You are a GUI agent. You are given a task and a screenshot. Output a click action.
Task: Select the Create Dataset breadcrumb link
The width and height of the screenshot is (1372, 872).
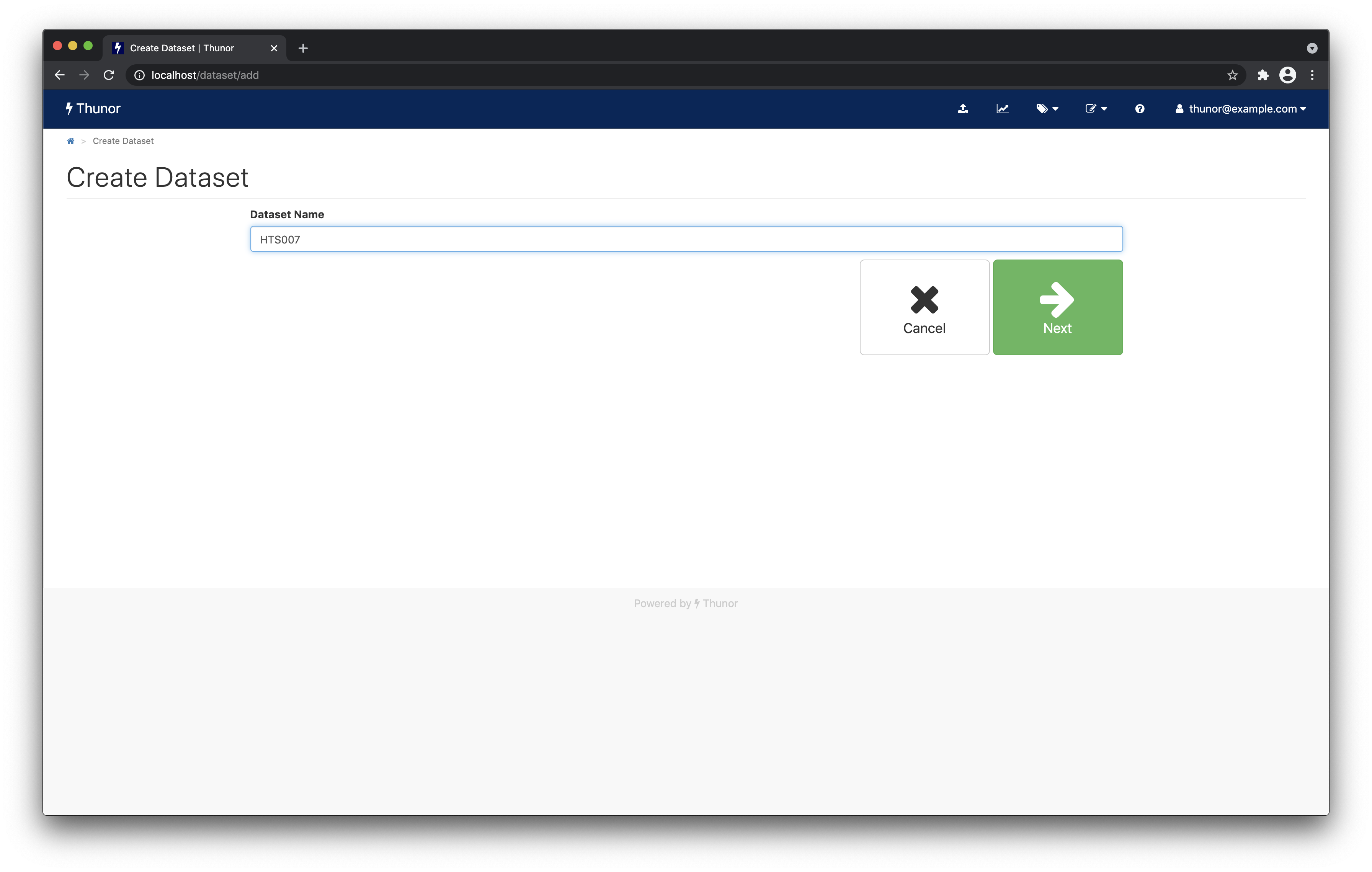tap(122, 140)
